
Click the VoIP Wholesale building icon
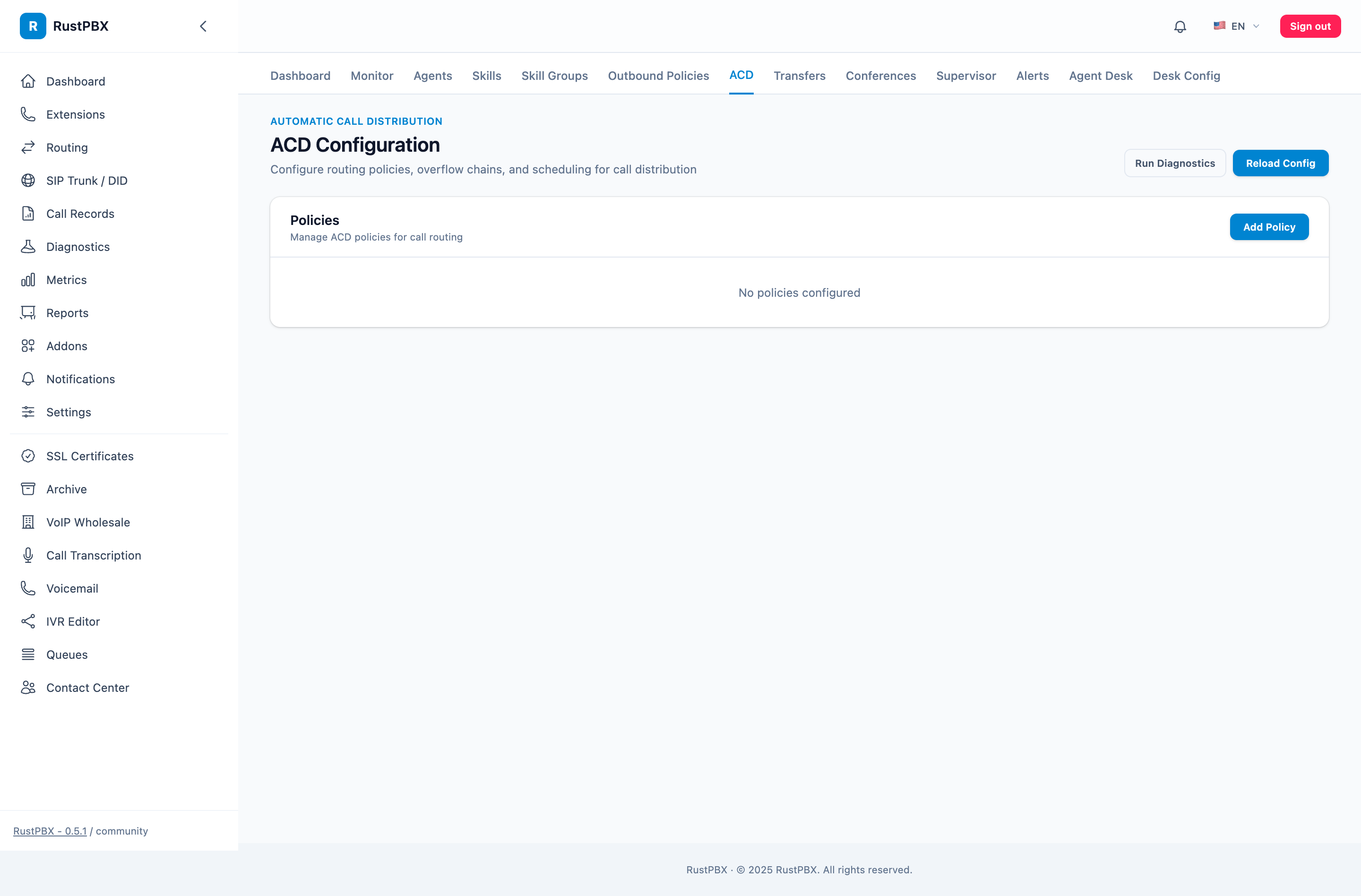point(28,523)
